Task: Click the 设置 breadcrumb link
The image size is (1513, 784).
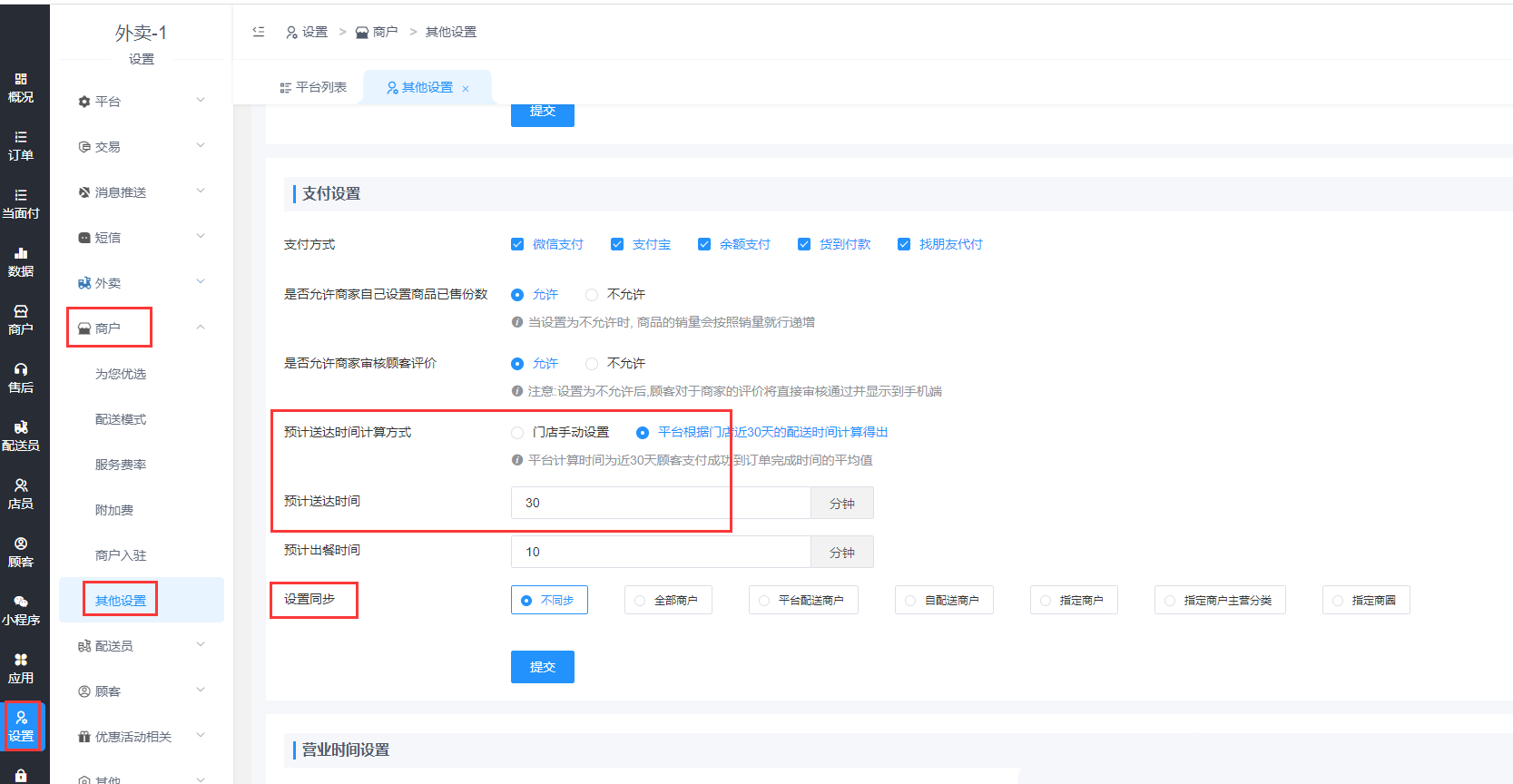Action: coord(307,32)
